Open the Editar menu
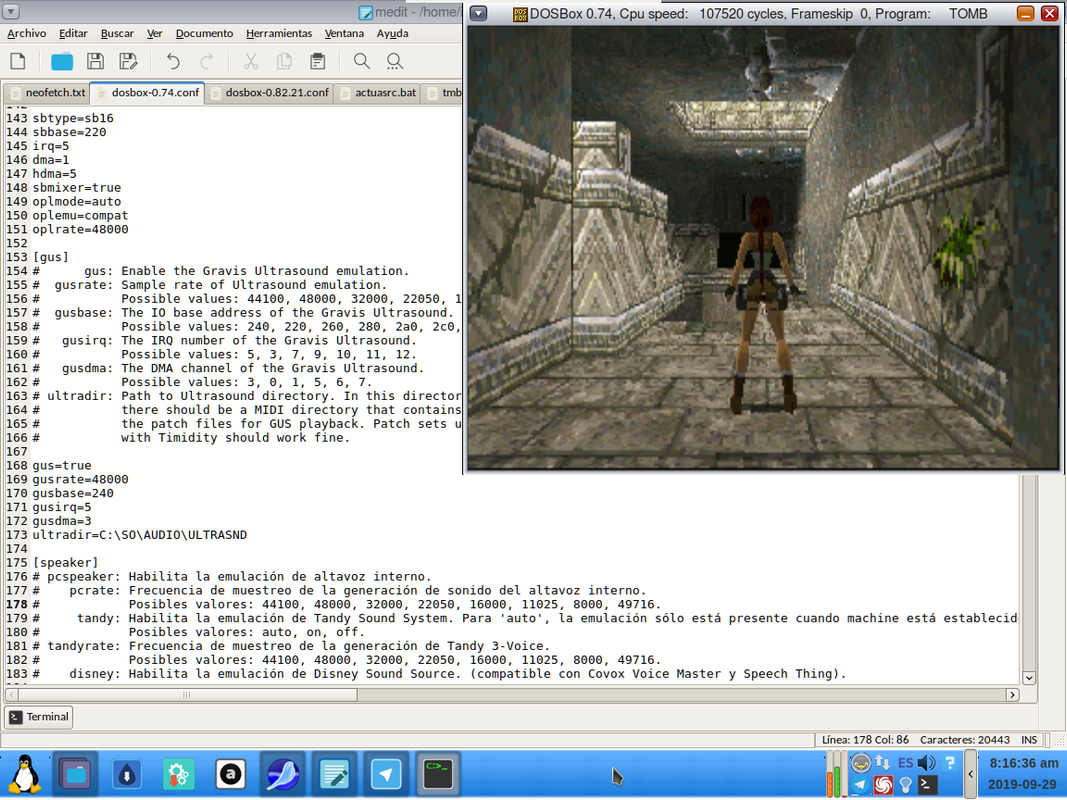This screenshot has height=800, width=1067. tap(73, 33)
